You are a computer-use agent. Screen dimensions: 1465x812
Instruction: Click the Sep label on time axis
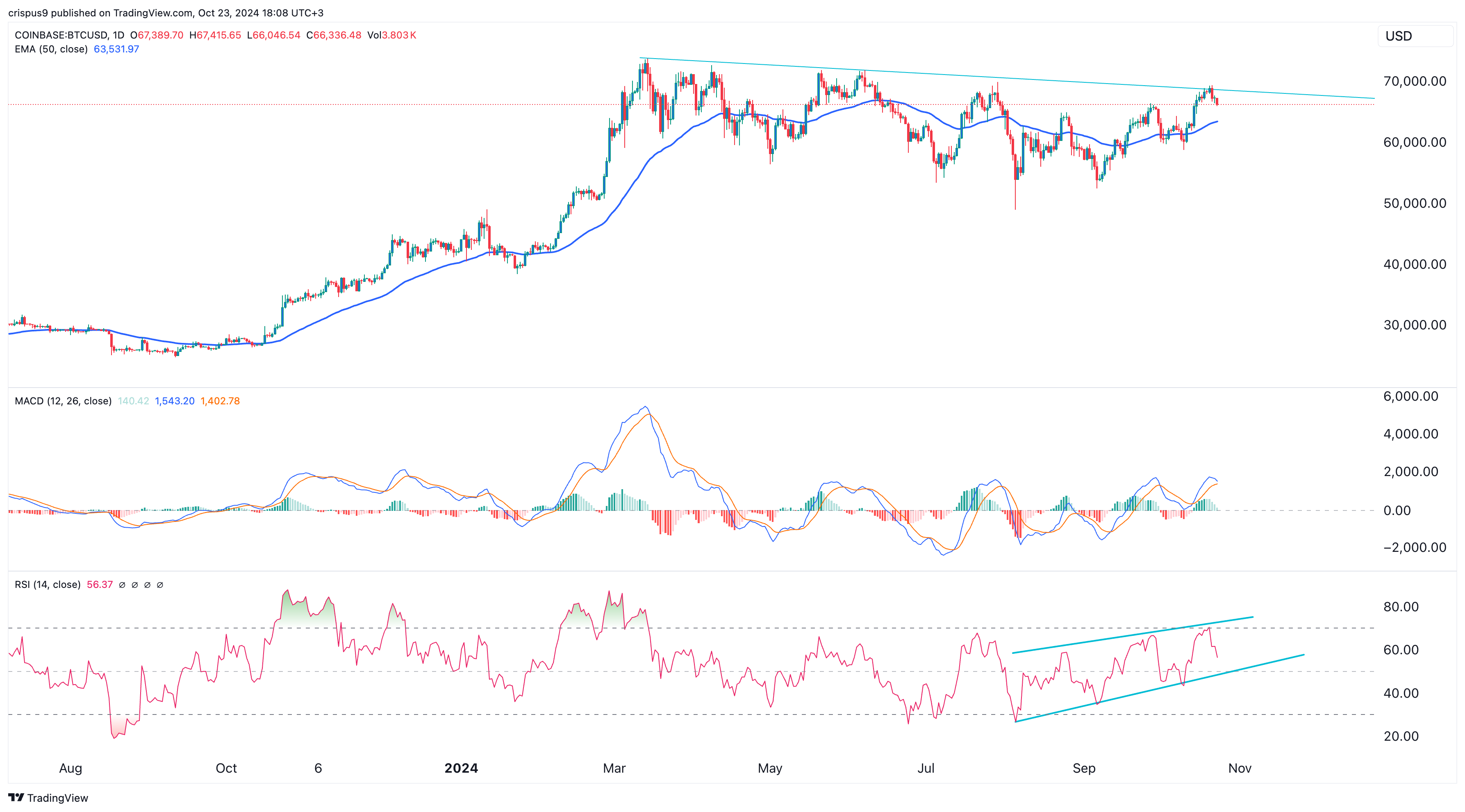1084,769
